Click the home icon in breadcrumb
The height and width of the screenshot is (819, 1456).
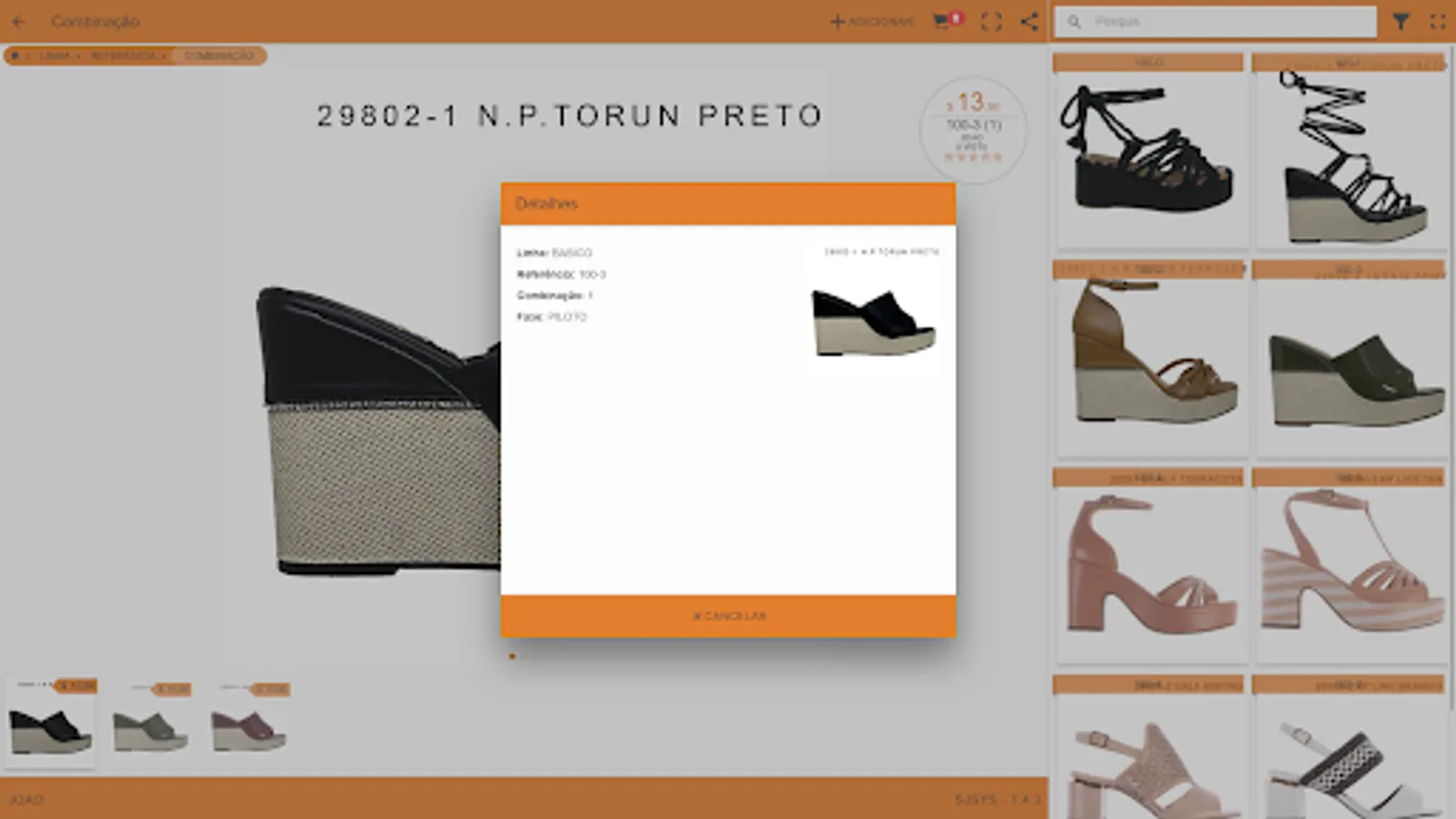coord(15,56)
